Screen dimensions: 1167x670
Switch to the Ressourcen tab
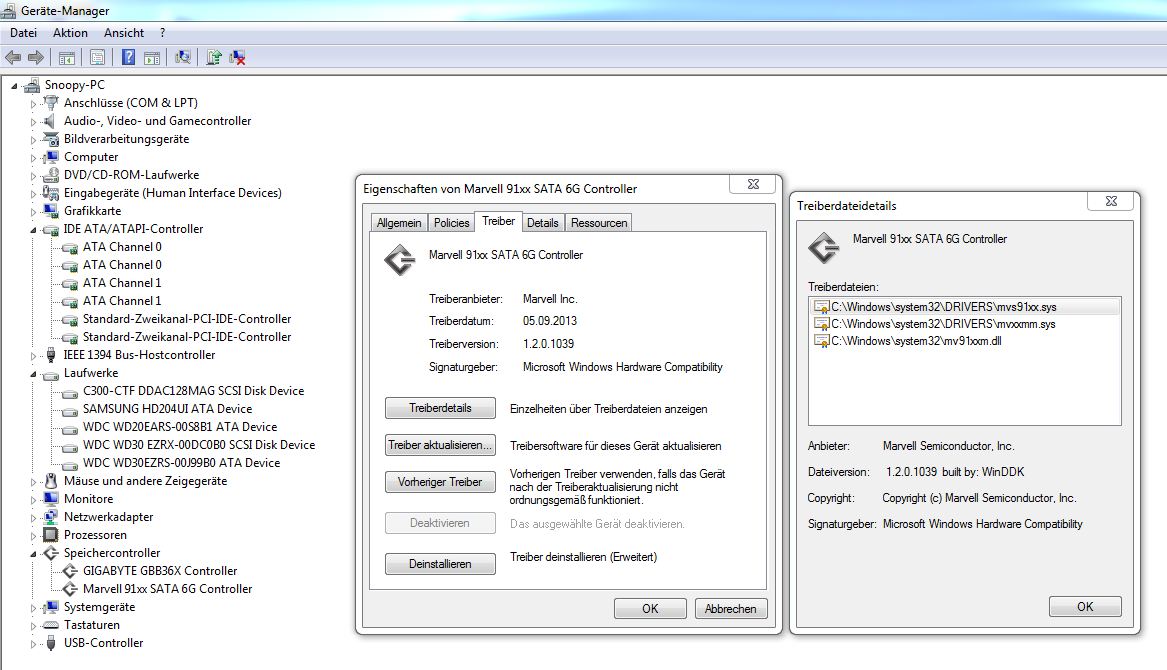[599, 223]
